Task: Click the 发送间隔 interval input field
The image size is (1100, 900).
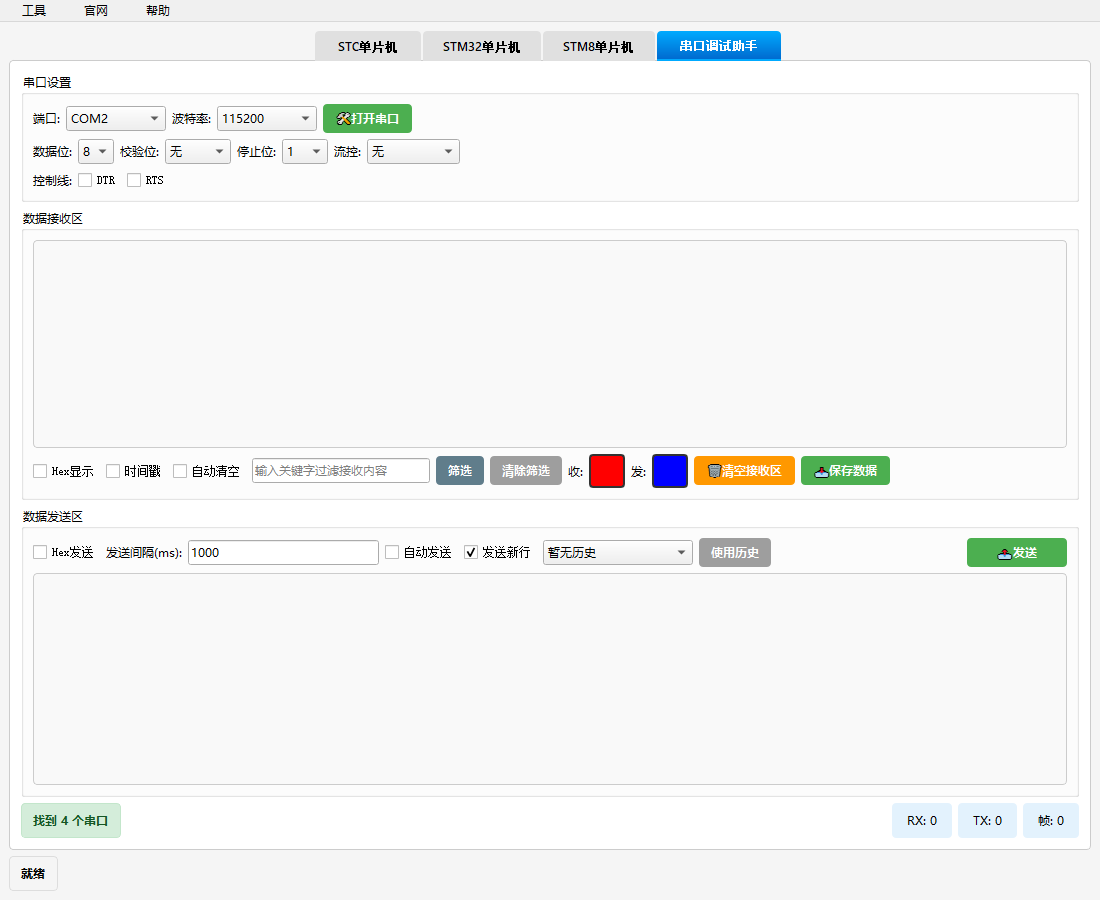Action: 283,553
